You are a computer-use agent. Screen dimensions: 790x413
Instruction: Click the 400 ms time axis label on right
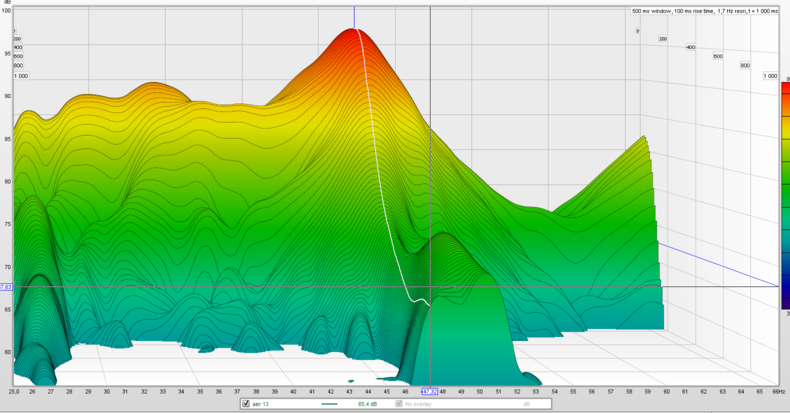(x=690, y=47)
